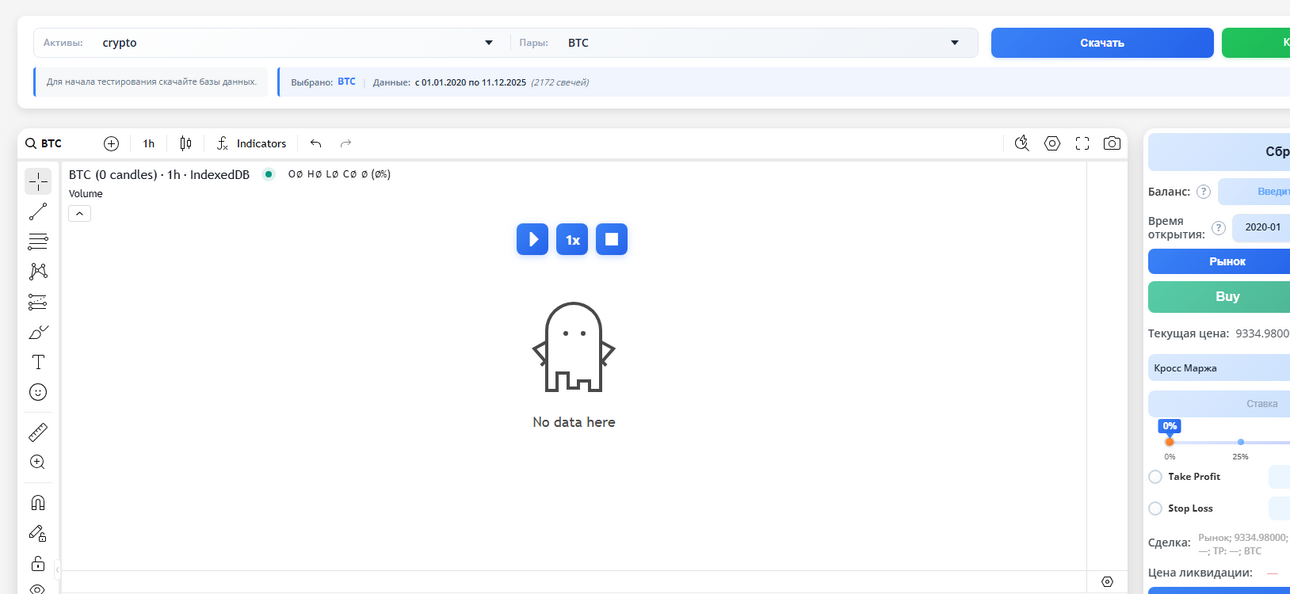Enable the Take Profit option
Viewport: 1290px width, 594px height.
1155,477
